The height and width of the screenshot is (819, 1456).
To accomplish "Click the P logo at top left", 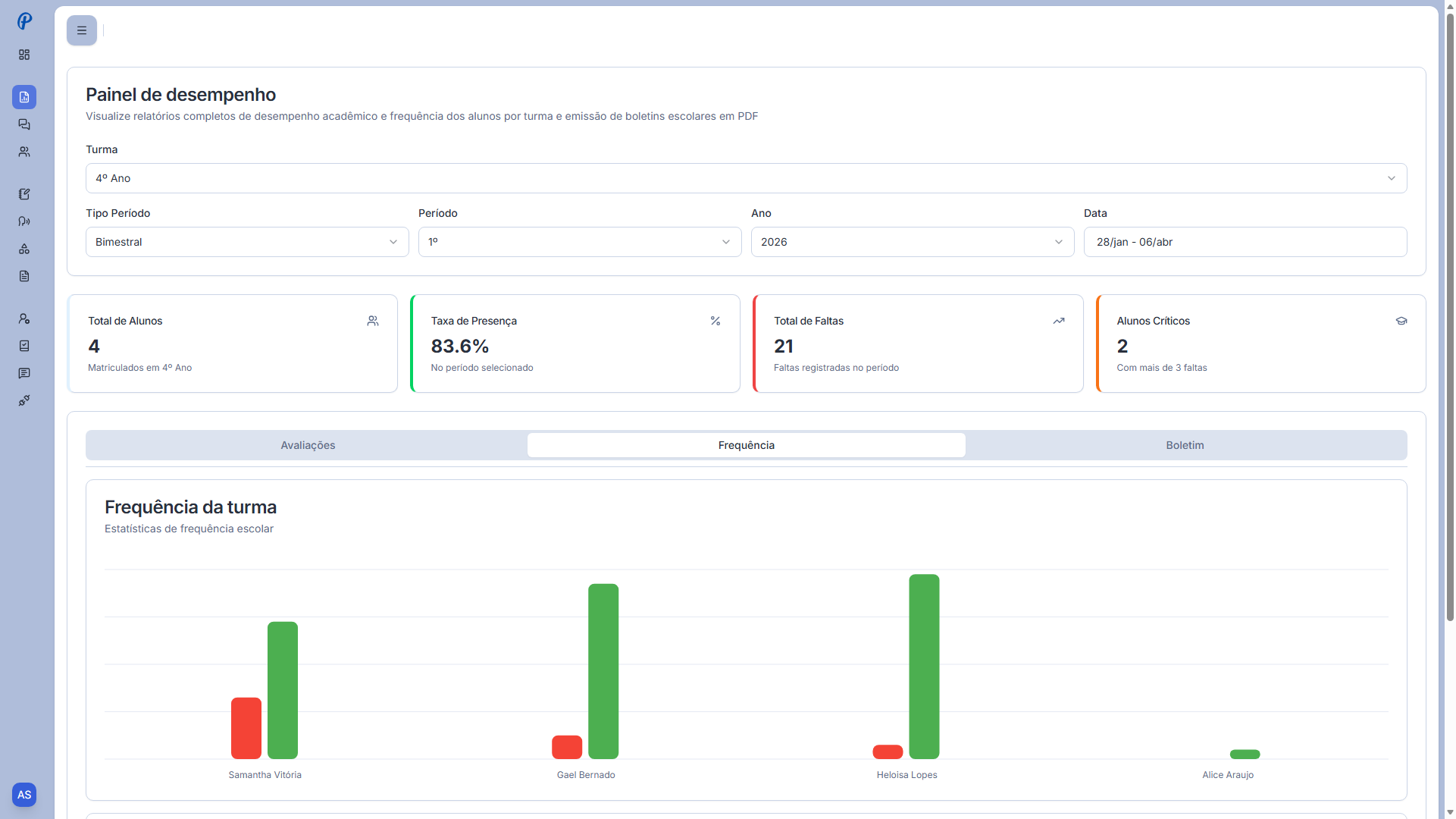I will click(24, 21).
